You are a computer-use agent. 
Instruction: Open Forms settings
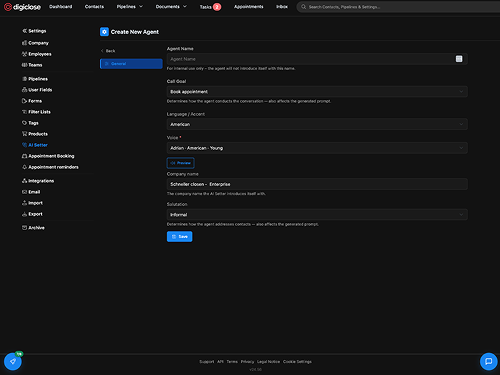click(x=32, y=101)
